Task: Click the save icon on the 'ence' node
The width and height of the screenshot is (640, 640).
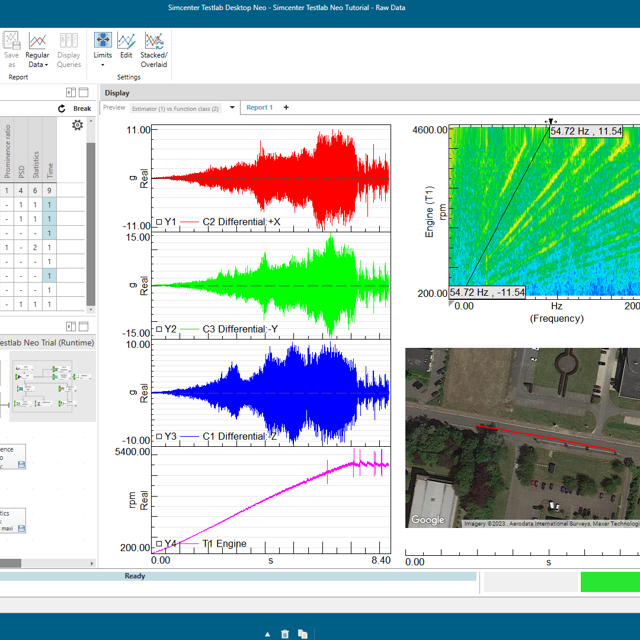Action: click(x=22, y=464)
